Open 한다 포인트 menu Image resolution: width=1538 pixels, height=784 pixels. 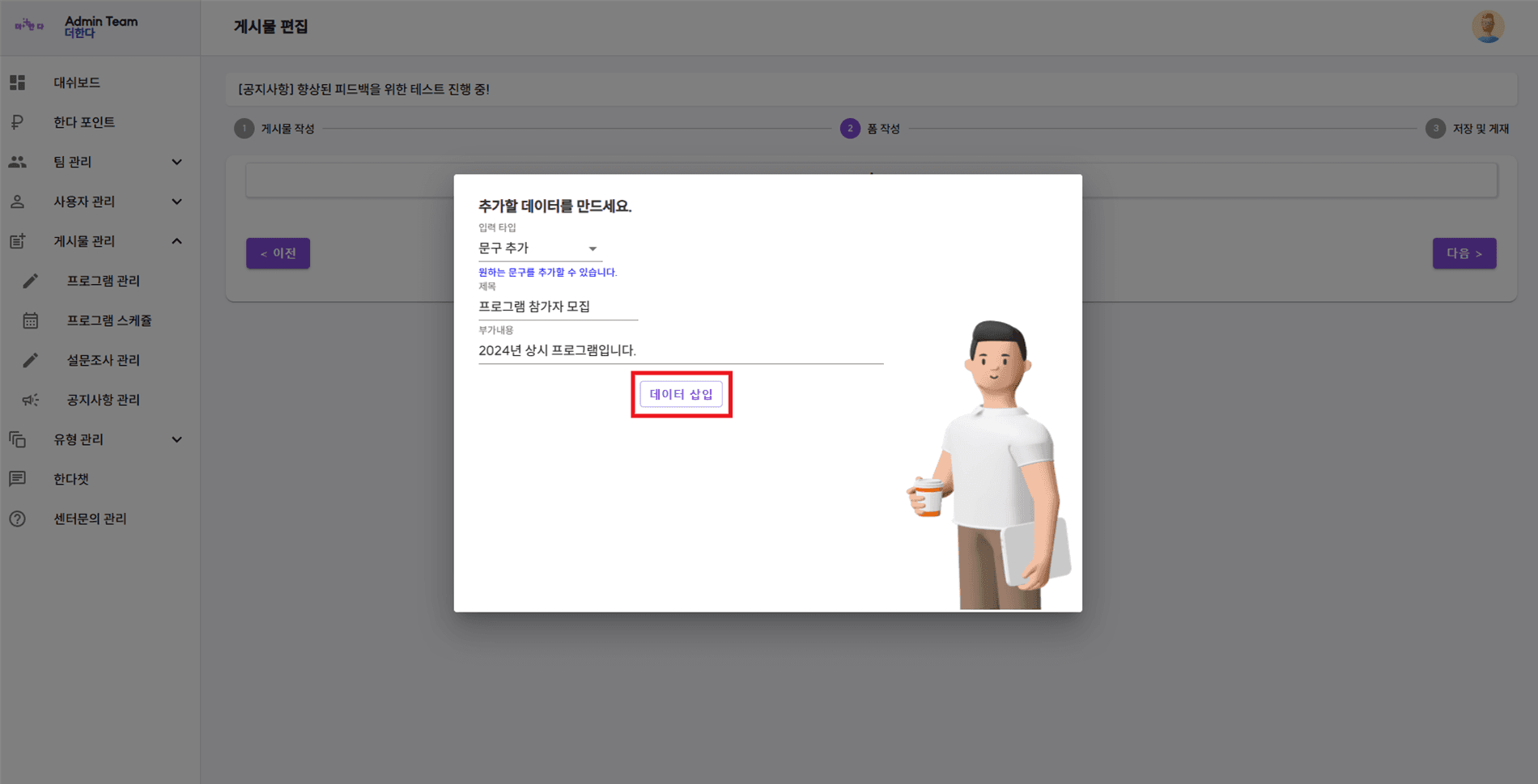click(84, 122)
